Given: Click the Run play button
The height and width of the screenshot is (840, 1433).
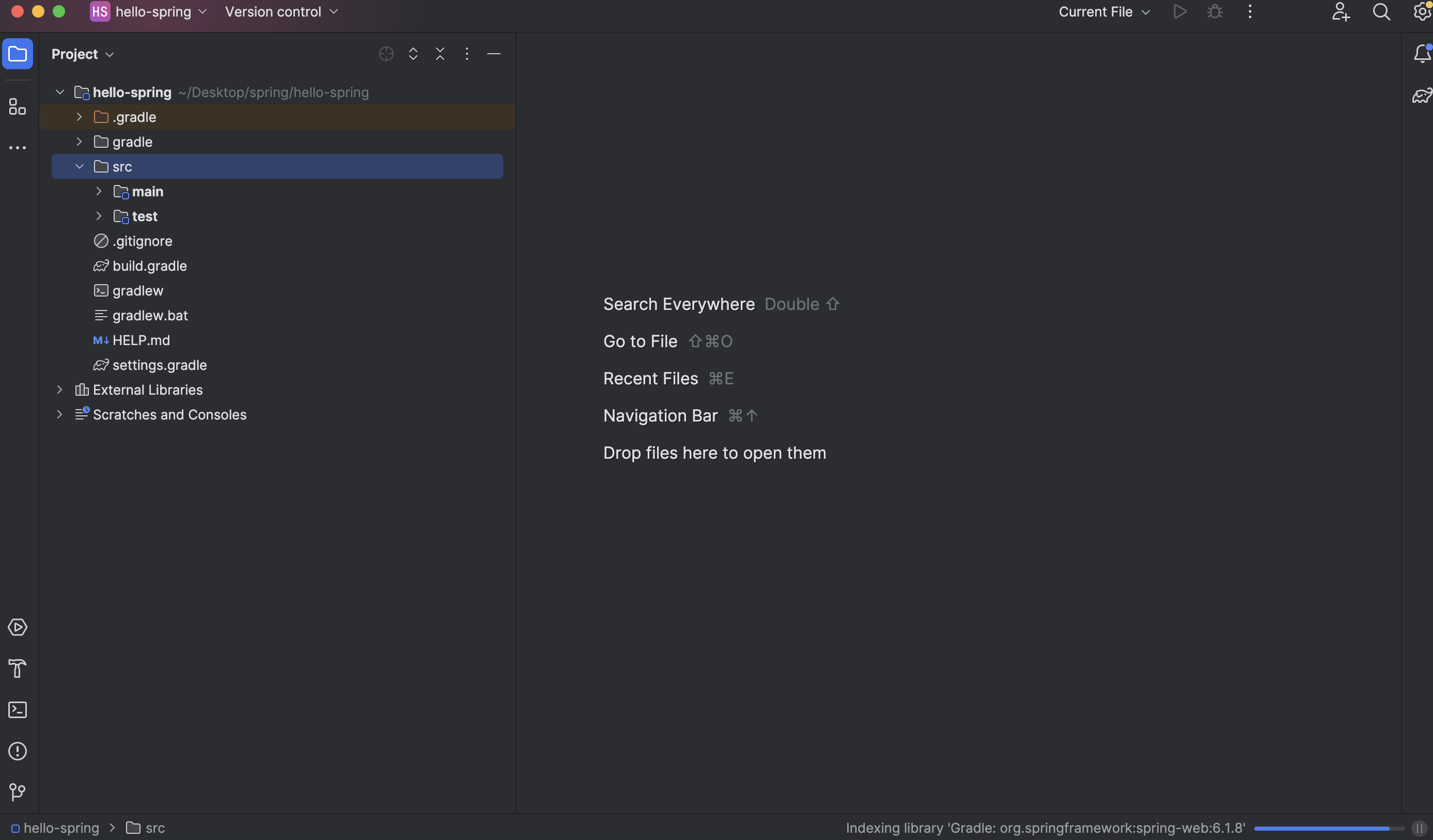Looking at the screenshot, I should coord(1180,12).
